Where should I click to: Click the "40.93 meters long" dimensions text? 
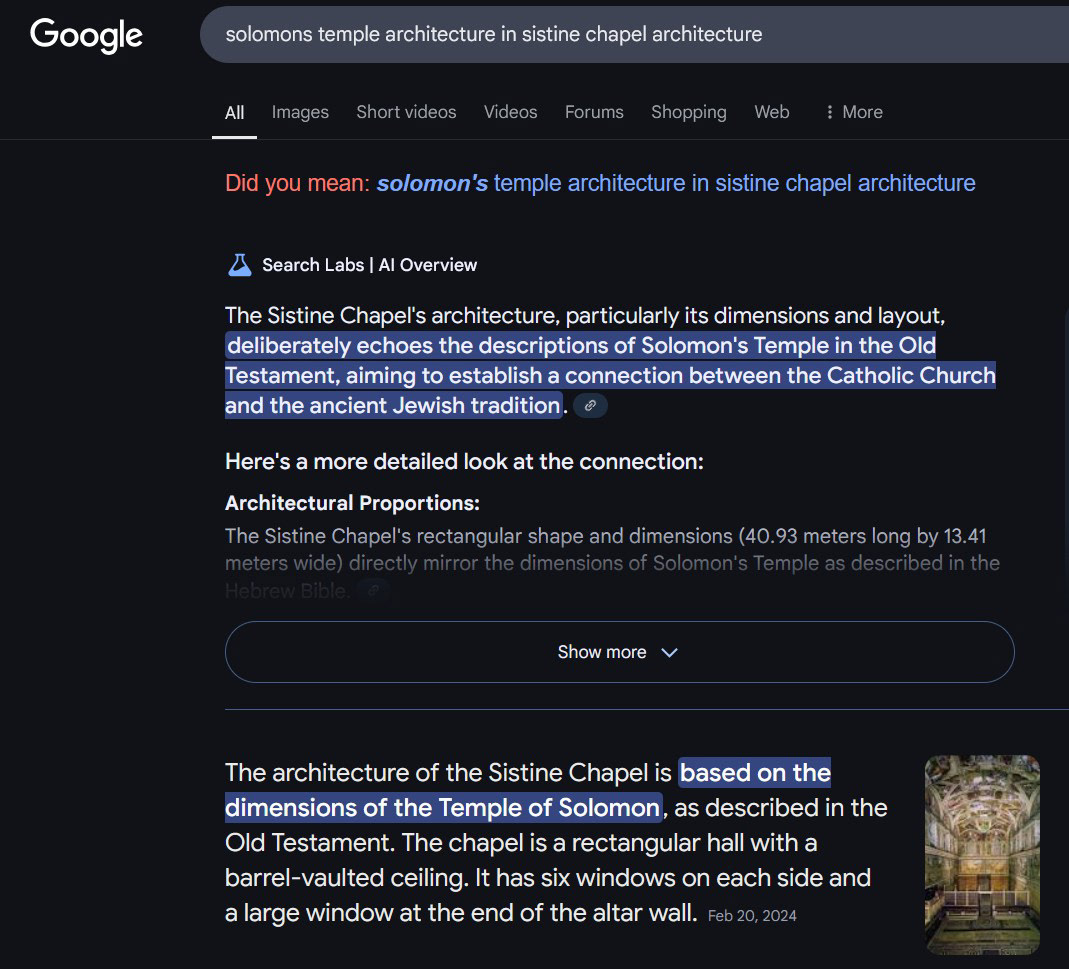coord(827,537)
